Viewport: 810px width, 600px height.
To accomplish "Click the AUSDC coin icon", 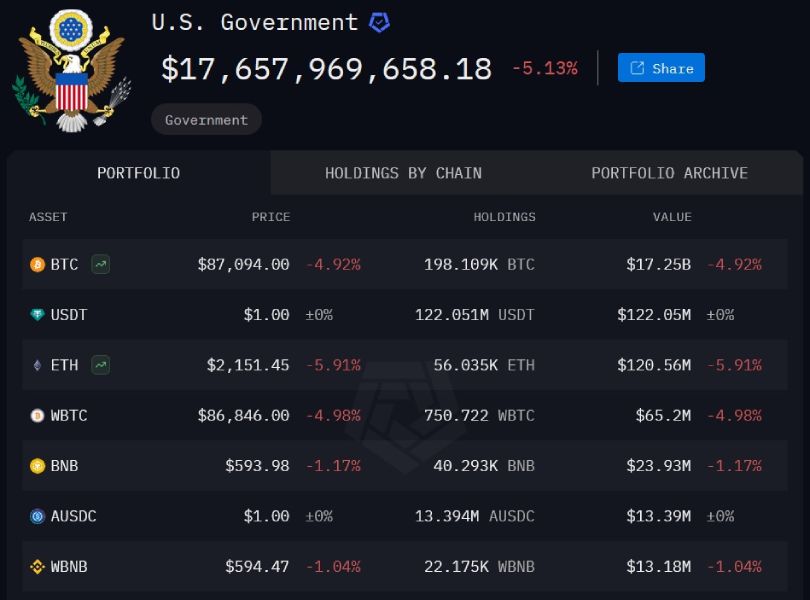I will [x=38, y=516].
